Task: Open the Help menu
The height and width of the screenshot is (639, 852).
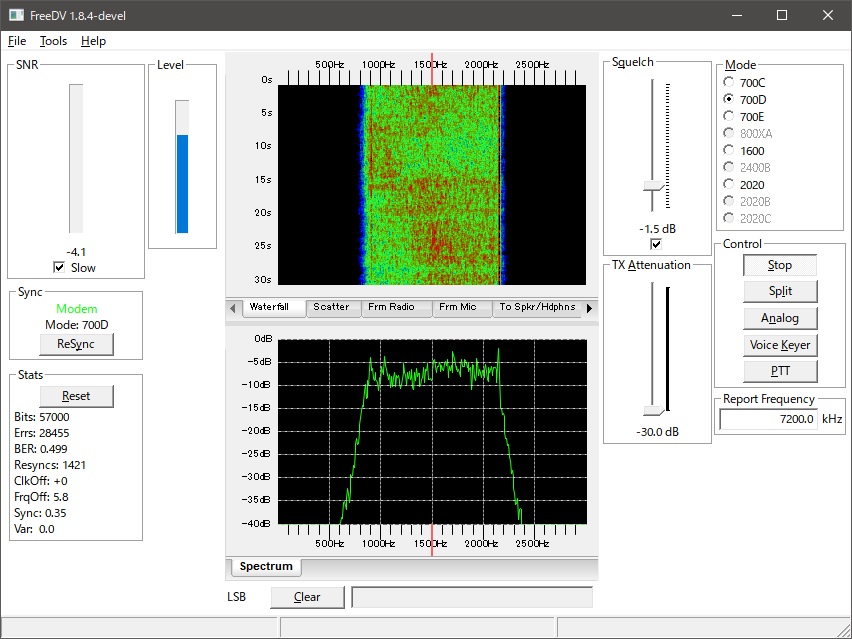Action: (93, 41)
